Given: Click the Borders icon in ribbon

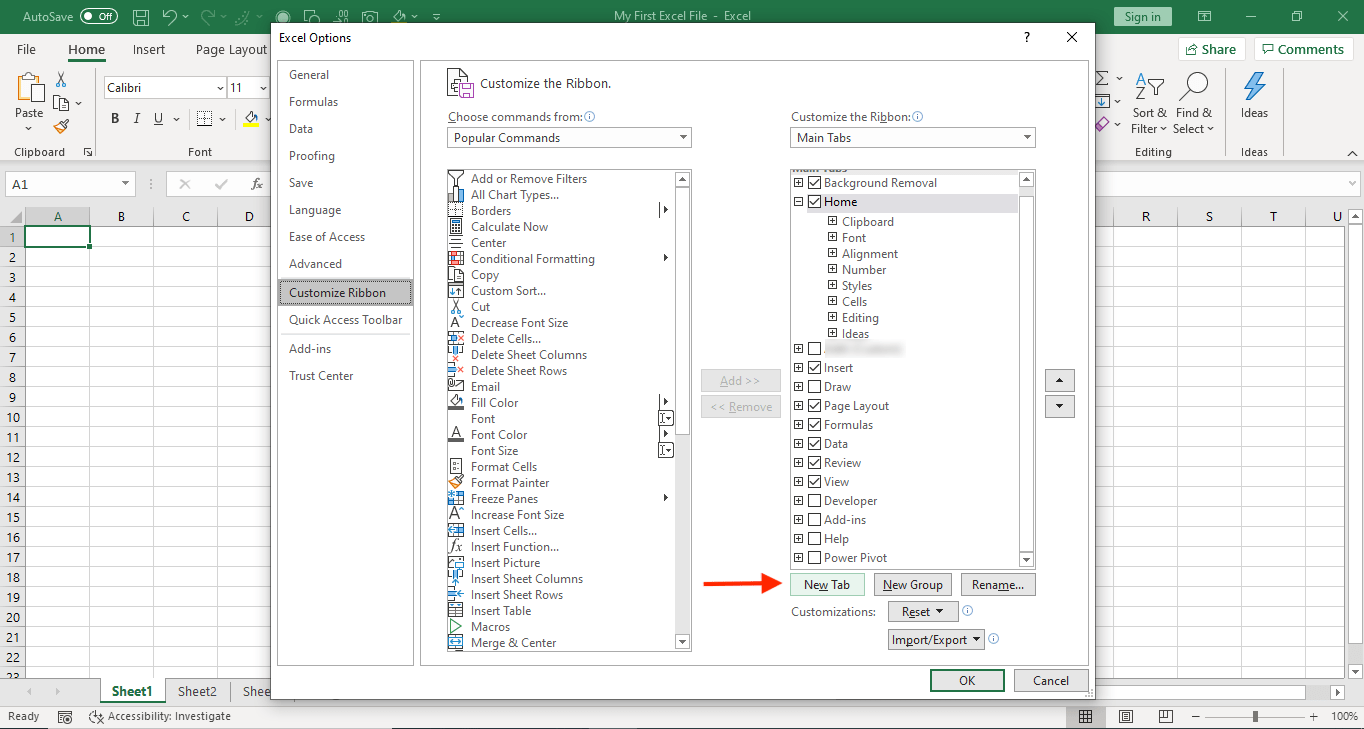Looking at the screenshot, I should pos(204,119).
